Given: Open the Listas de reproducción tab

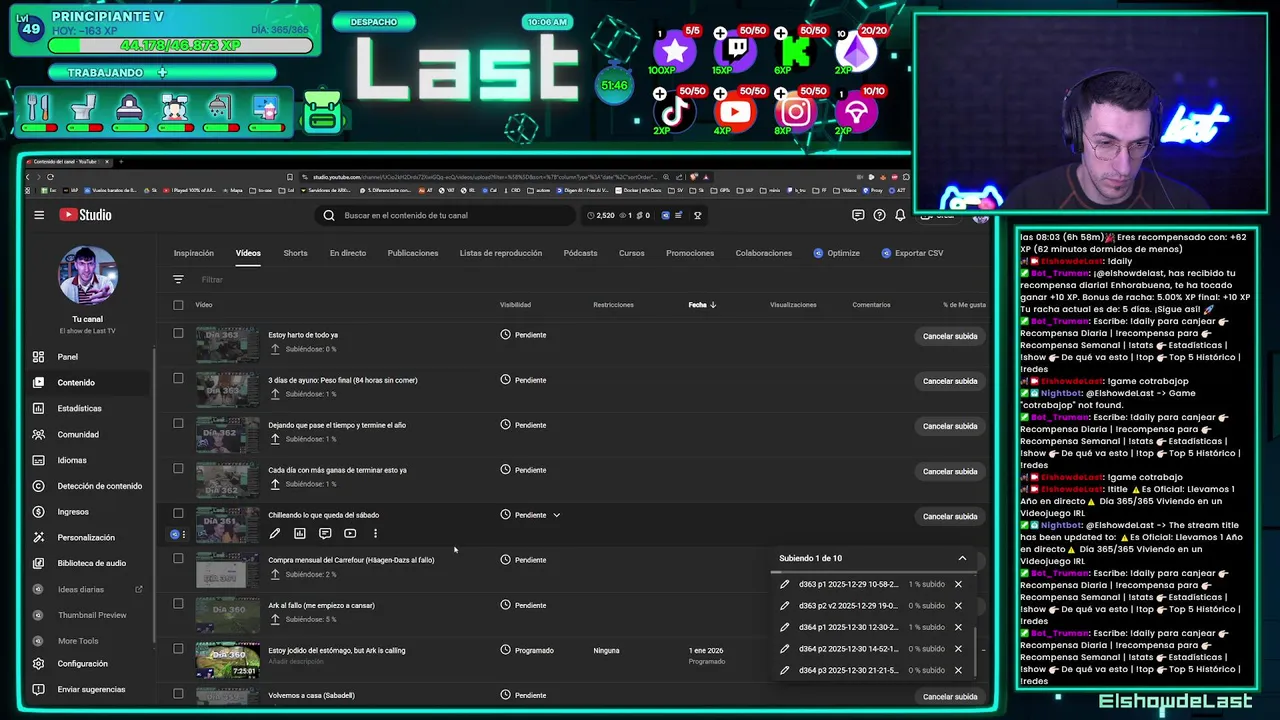Looking at the screenshot, I should tap(501, 253).
